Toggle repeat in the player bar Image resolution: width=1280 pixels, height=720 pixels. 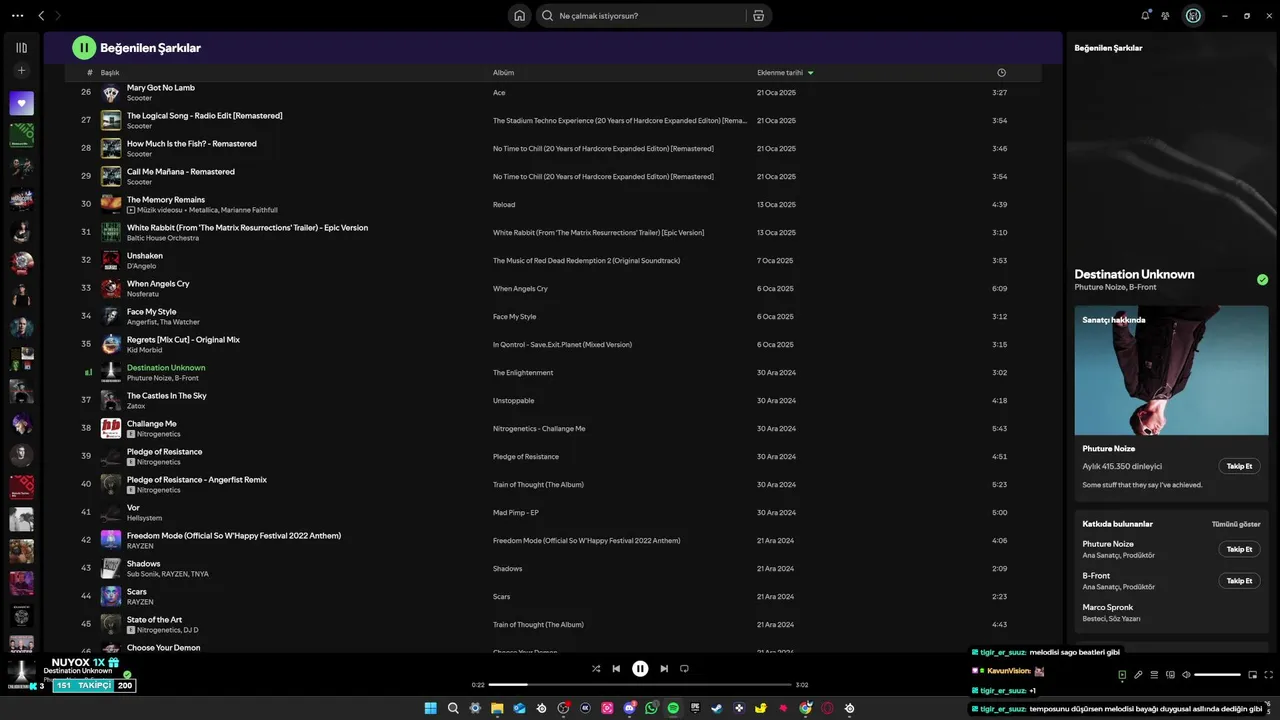684,669
